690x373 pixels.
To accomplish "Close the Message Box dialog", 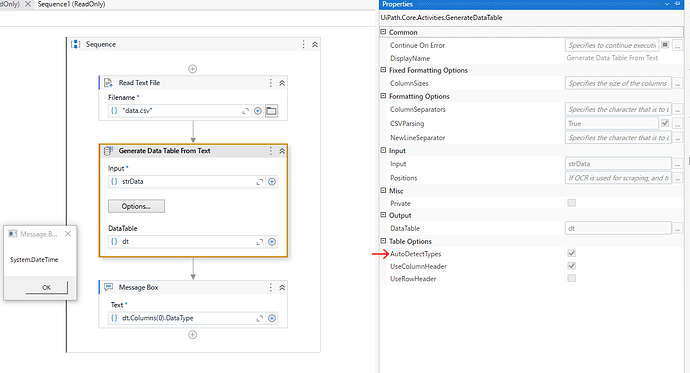I will [x=68, y=234].
